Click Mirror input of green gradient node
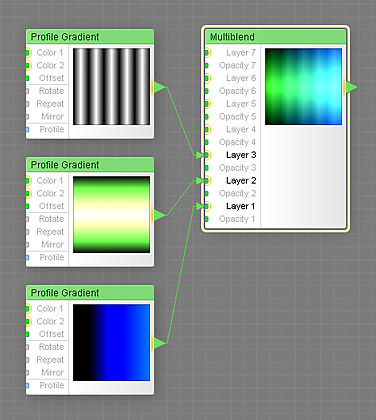 28,245
